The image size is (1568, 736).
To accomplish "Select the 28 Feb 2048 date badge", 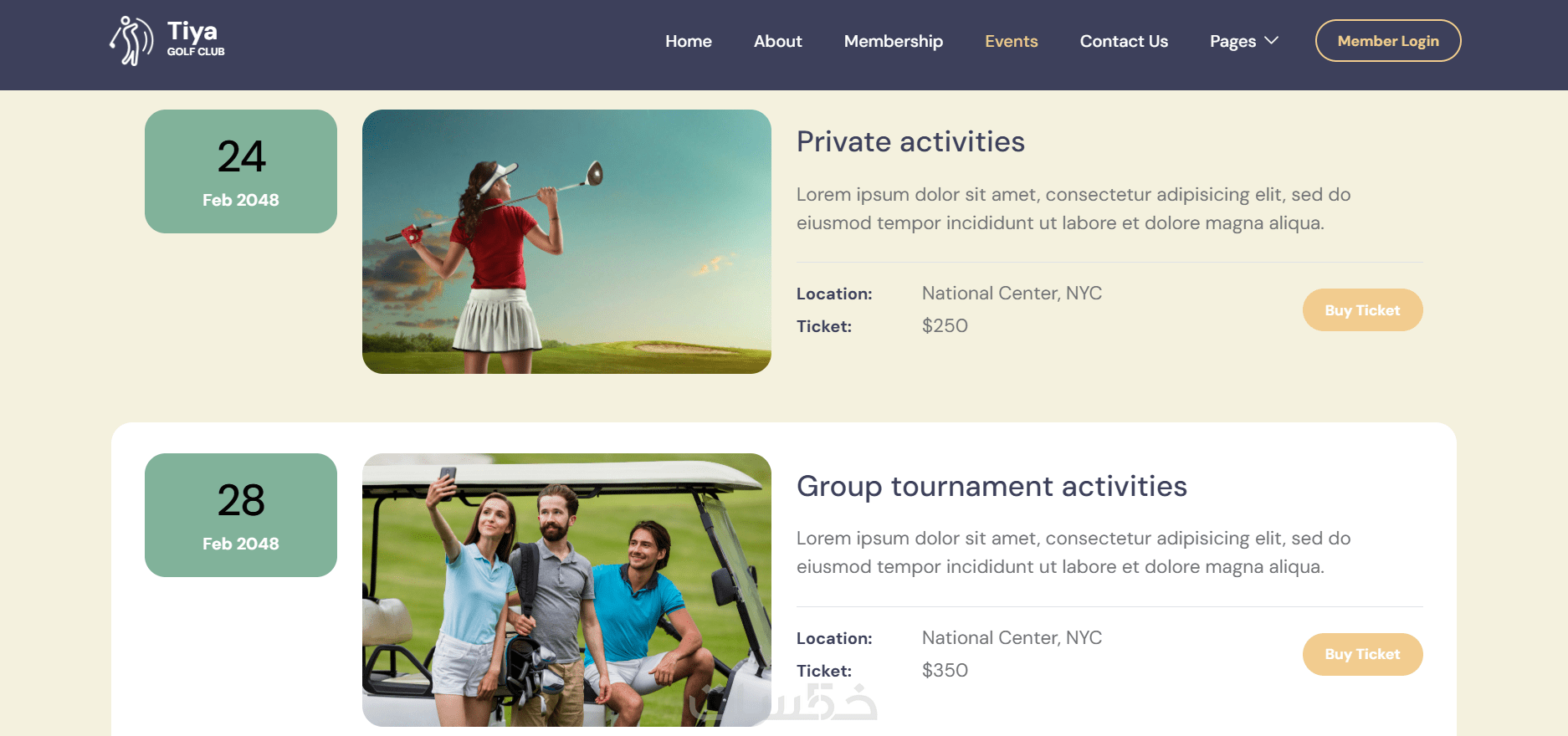I will tap(241, 515).
